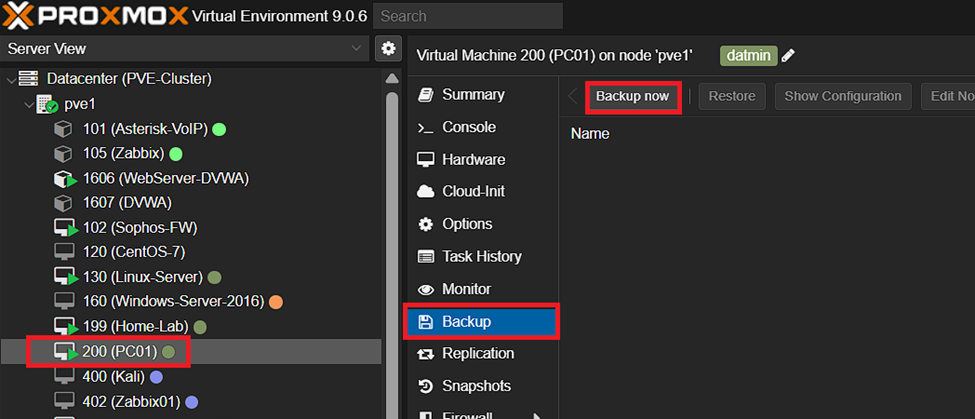The image size is (975, 419).
Task: Click the running VM icon for 102 (Sophos-FW)
Action: (65, 227)
